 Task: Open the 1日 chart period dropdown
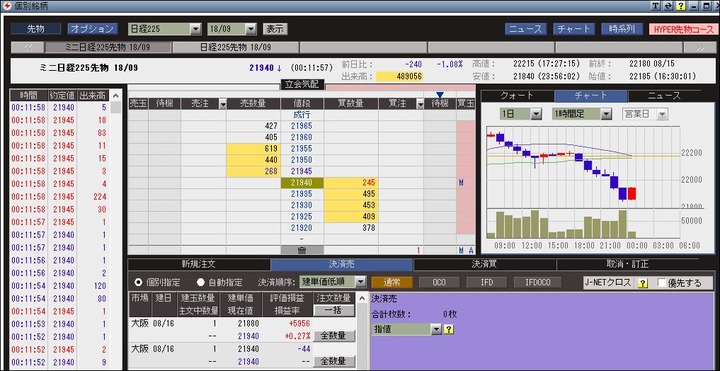(536, 114)
